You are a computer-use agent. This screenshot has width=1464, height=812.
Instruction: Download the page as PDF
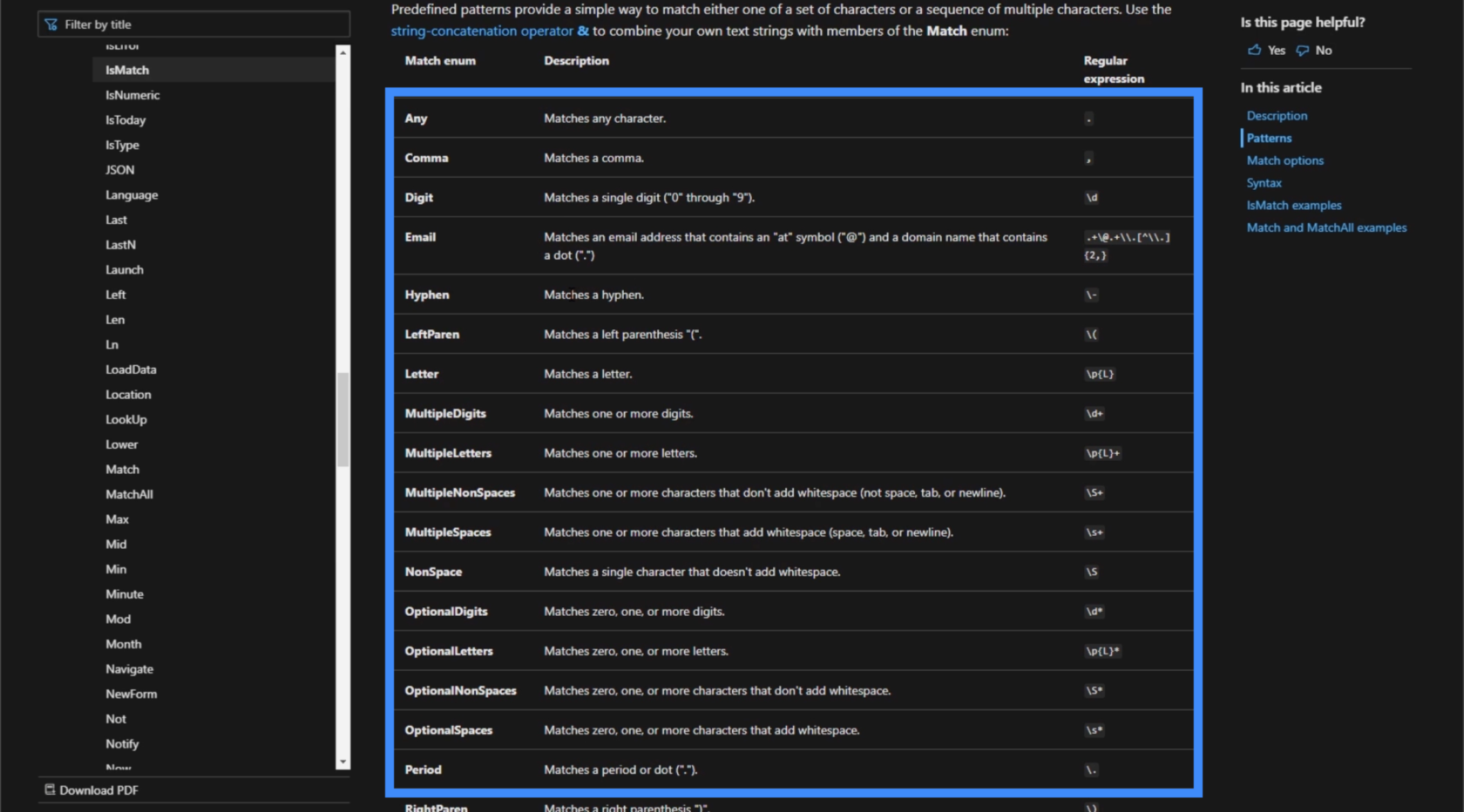pos(91,790)
